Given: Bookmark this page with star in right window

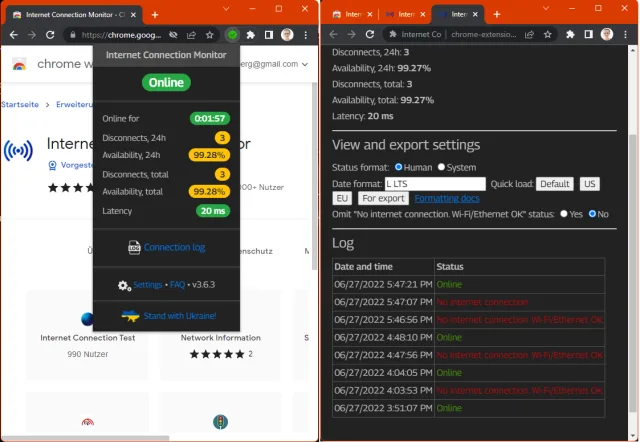Looking at the screenshot, I should 547,35.
